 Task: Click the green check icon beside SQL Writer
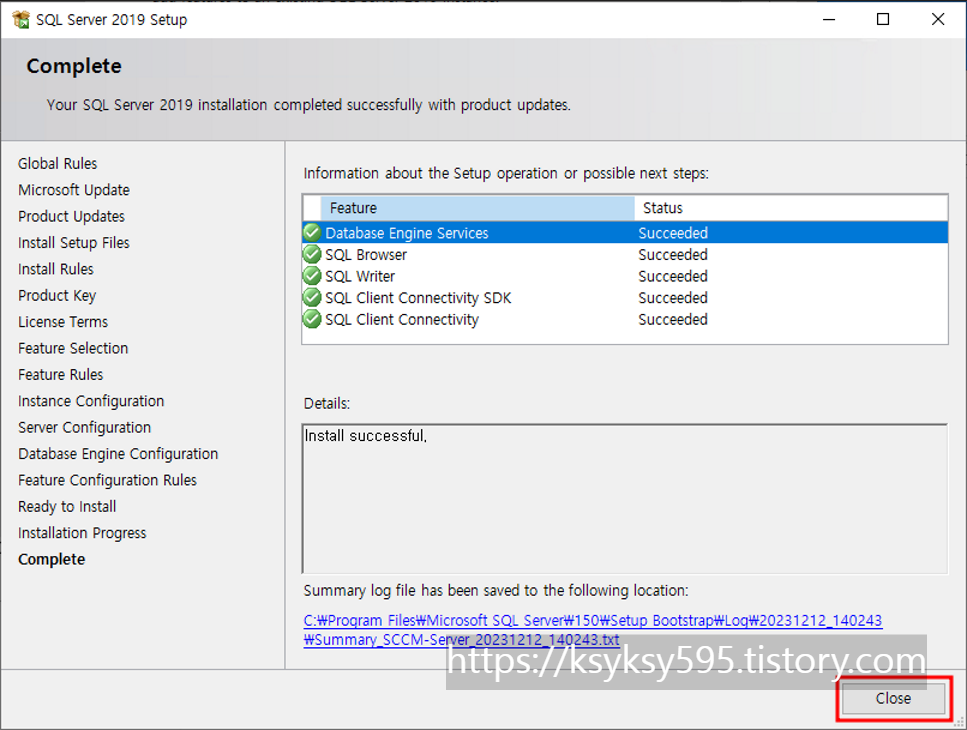click(x=312, y=276)
